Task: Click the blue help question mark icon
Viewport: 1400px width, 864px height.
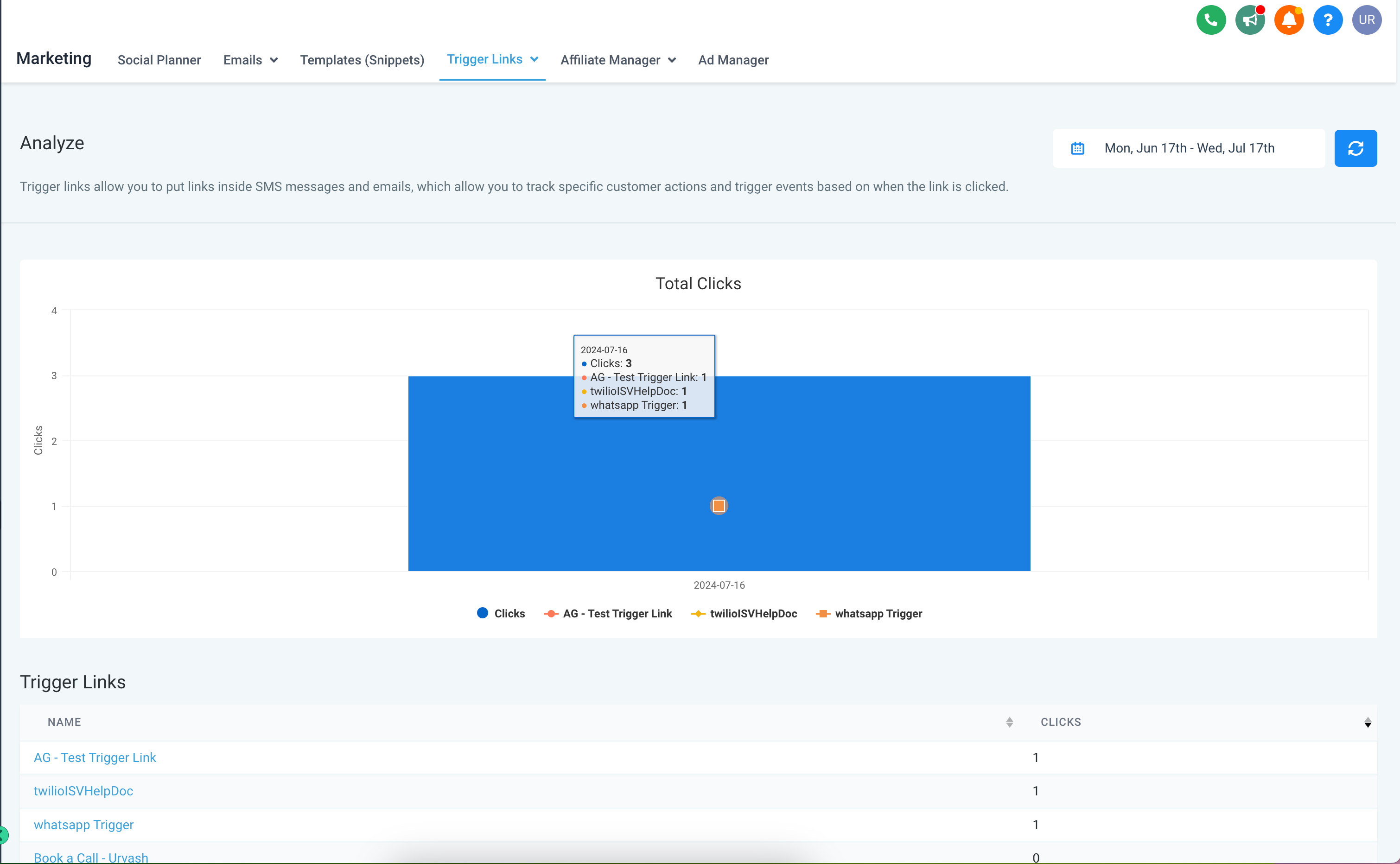Action: coord(1327,20)
